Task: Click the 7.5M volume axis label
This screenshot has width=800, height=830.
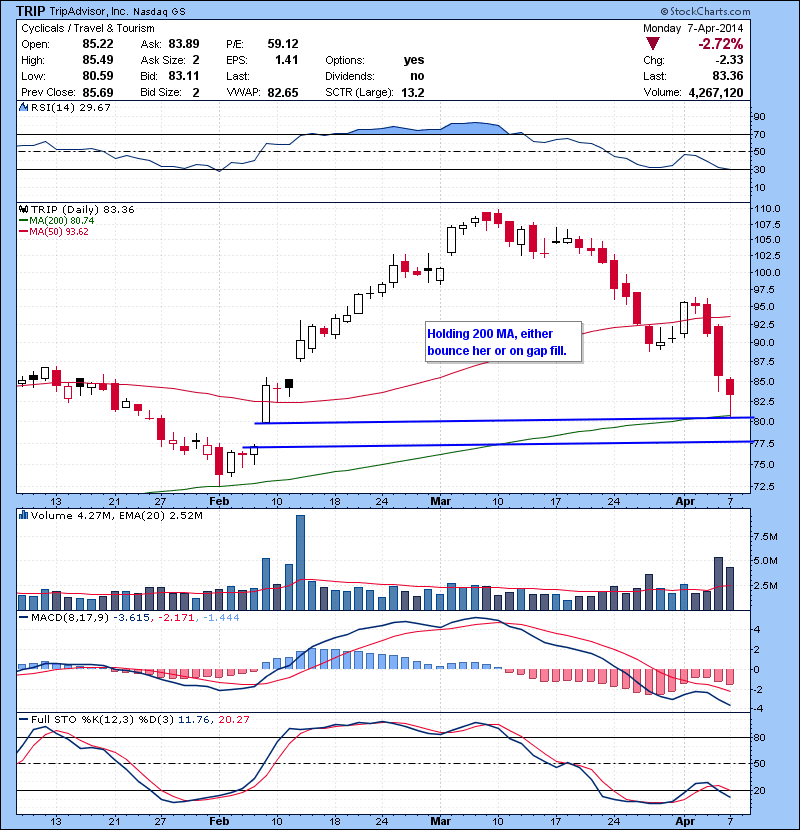Action: point(766,537)
